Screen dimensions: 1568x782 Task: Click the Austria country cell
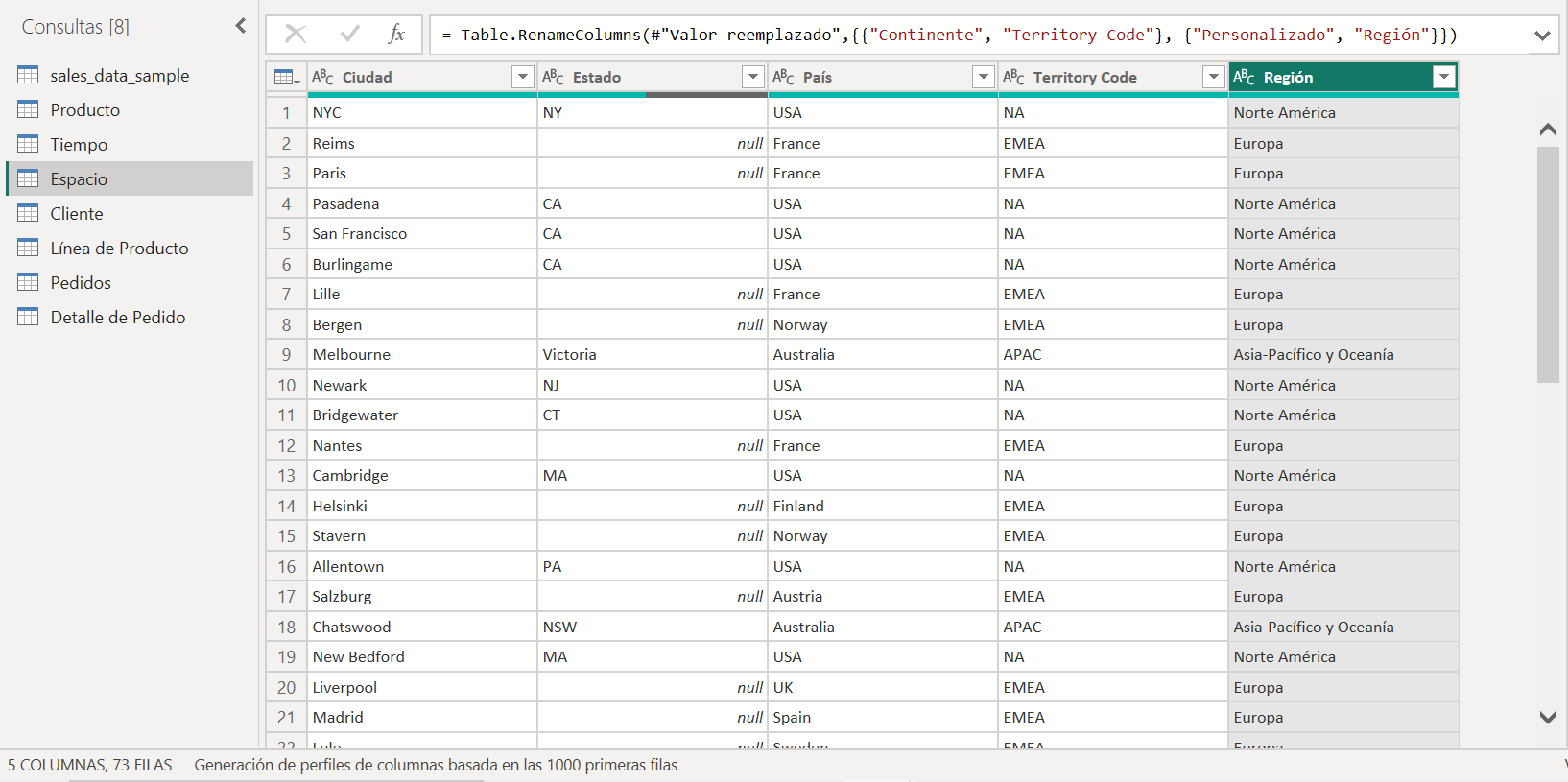tap(883, 596)
